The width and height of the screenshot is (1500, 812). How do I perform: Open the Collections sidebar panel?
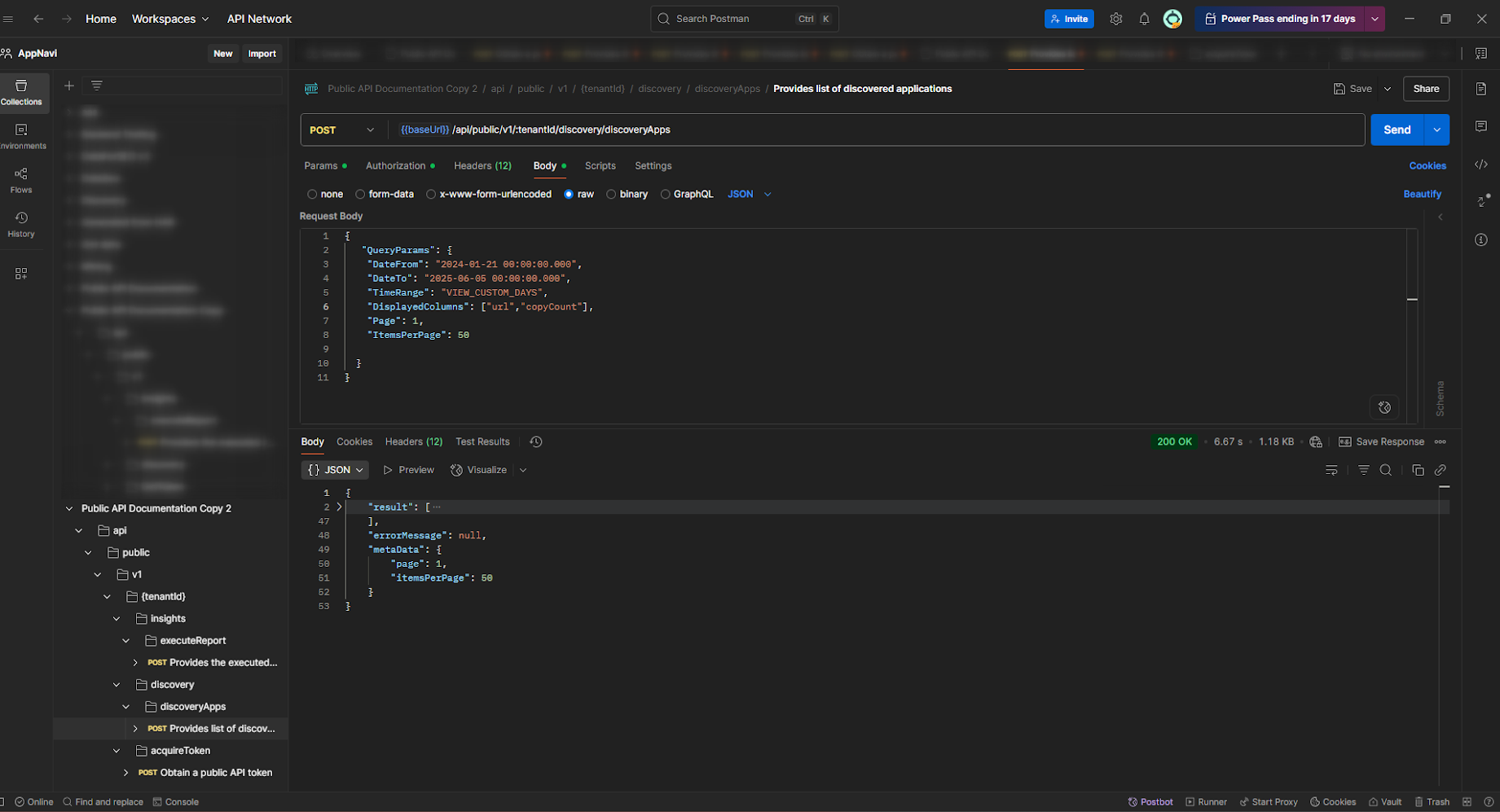pyautogui.click(x=21, y=93)
